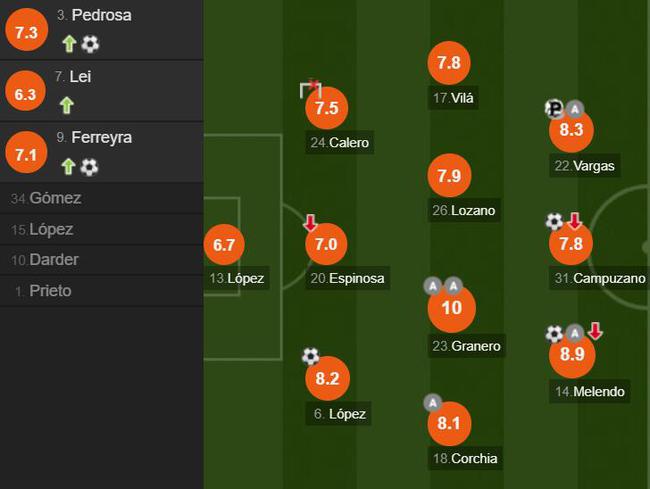Open the 26. Lozano player label
The image size is (650, 489).
pos(463,211)
